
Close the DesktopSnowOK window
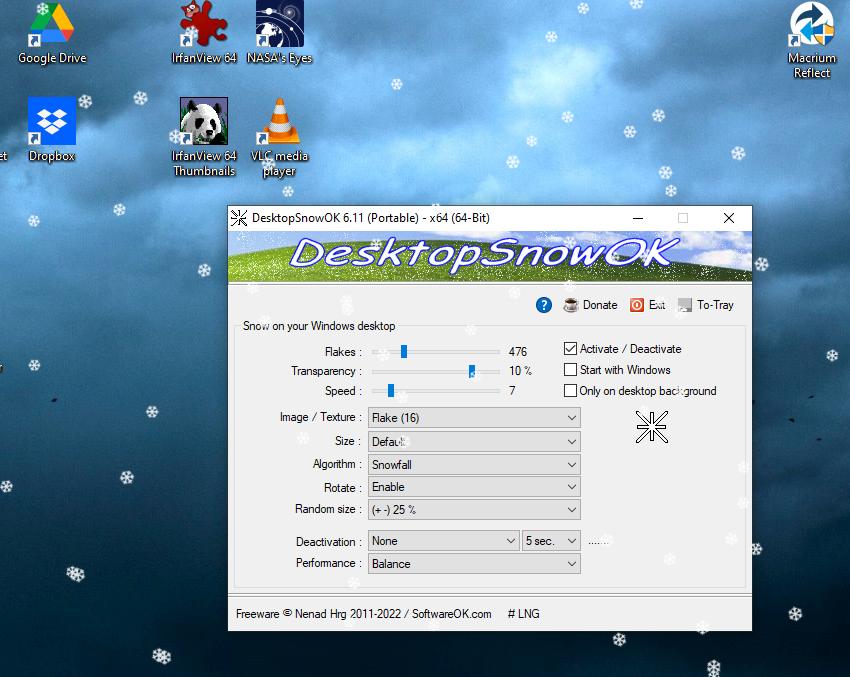click(729, 218)
